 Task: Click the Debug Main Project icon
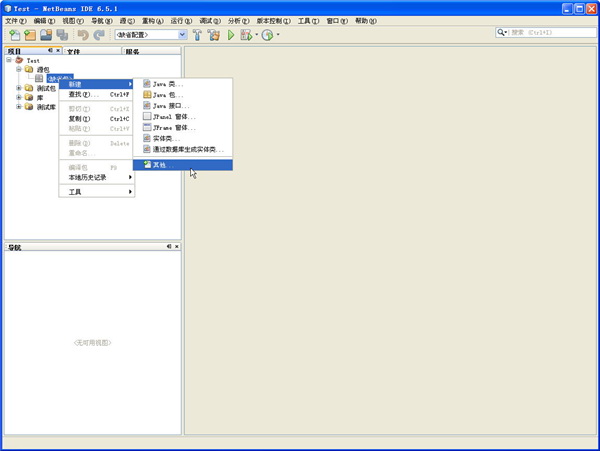pyautogui.click(x=246, y=35)
